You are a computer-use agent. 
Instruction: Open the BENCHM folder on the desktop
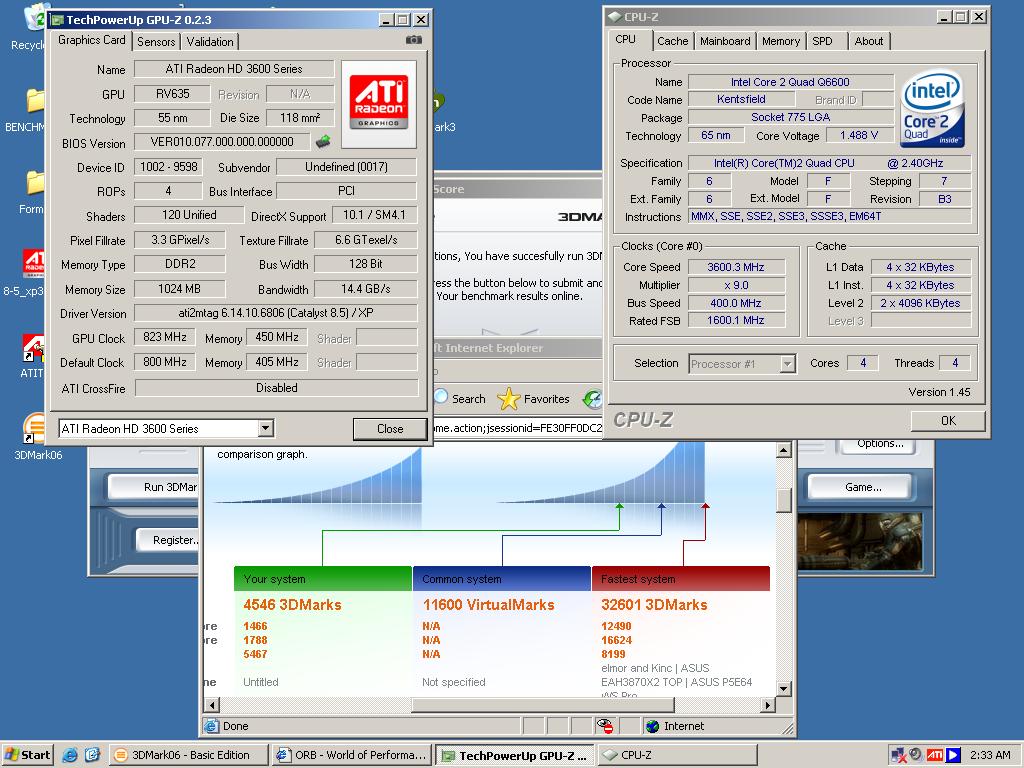(x=34, y=101)
